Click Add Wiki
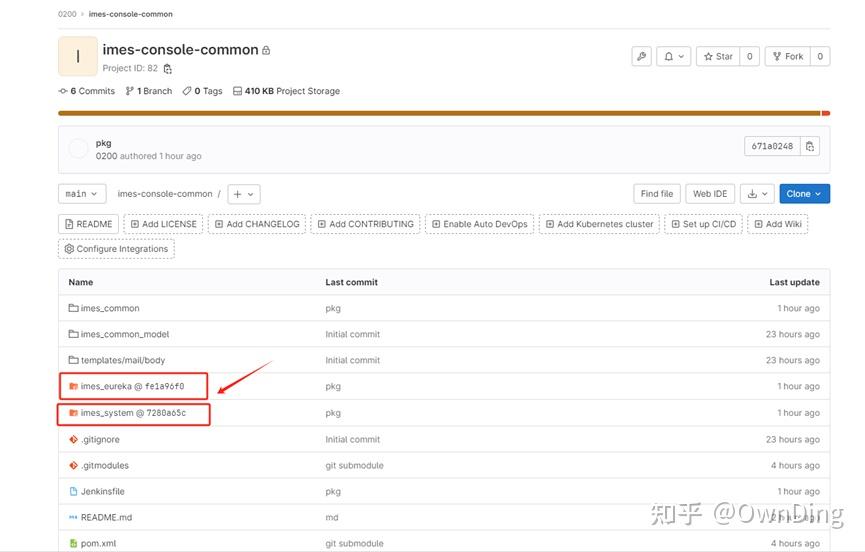The image size is (865, 552). (778, 224)
